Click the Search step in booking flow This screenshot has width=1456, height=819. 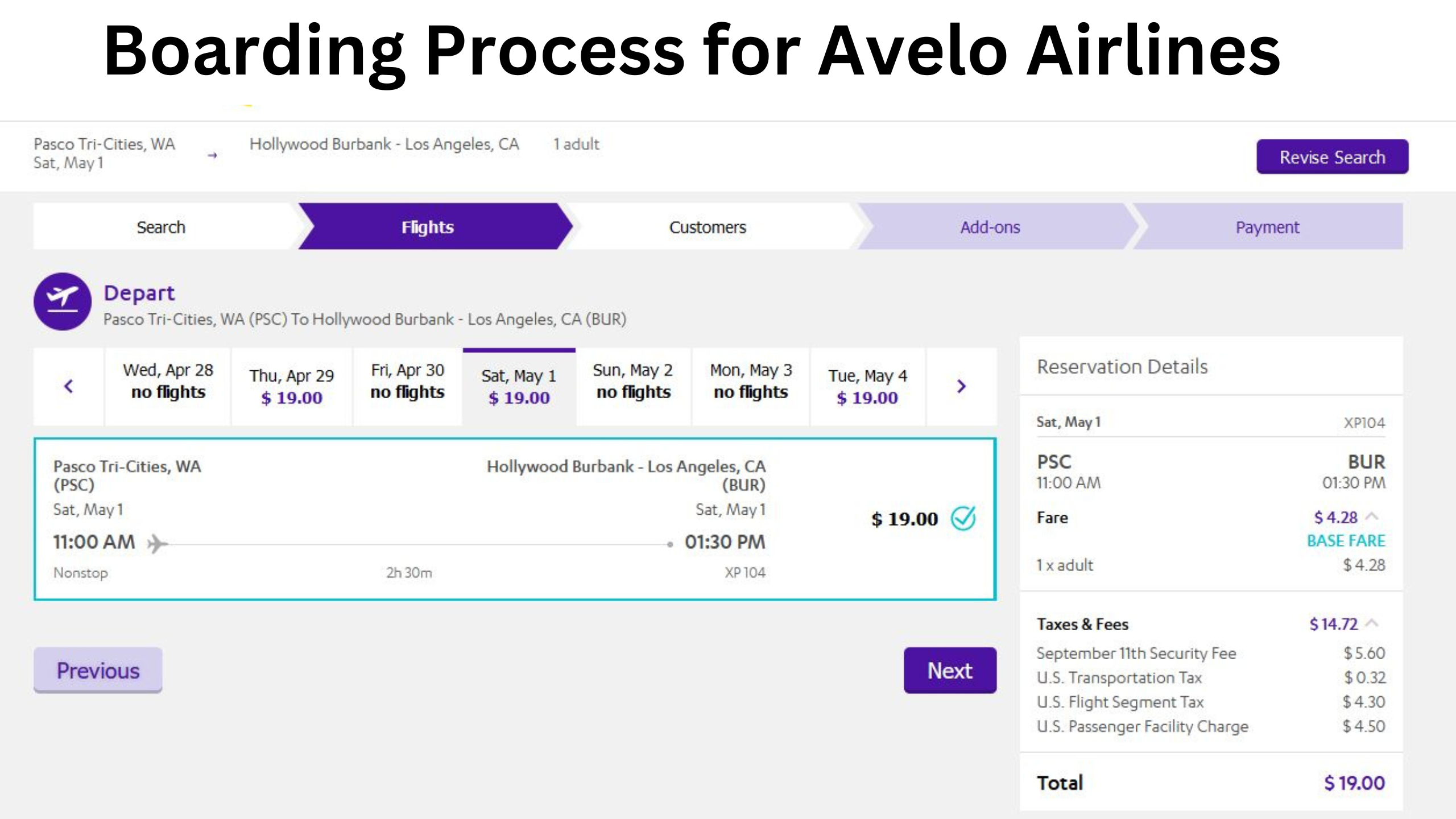coord(160,226)
